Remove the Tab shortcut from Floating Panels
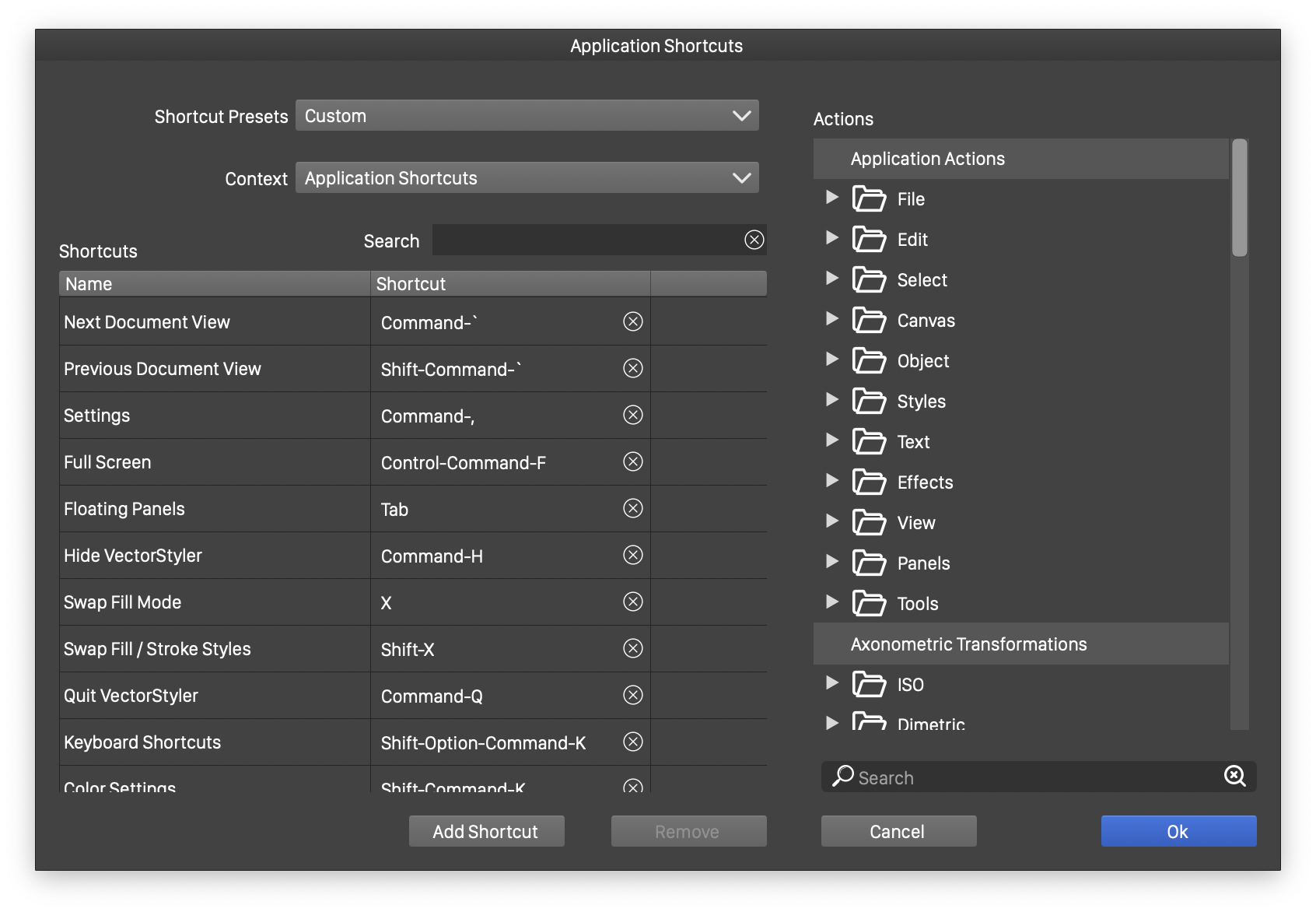1316x912 pixels. 633,508
